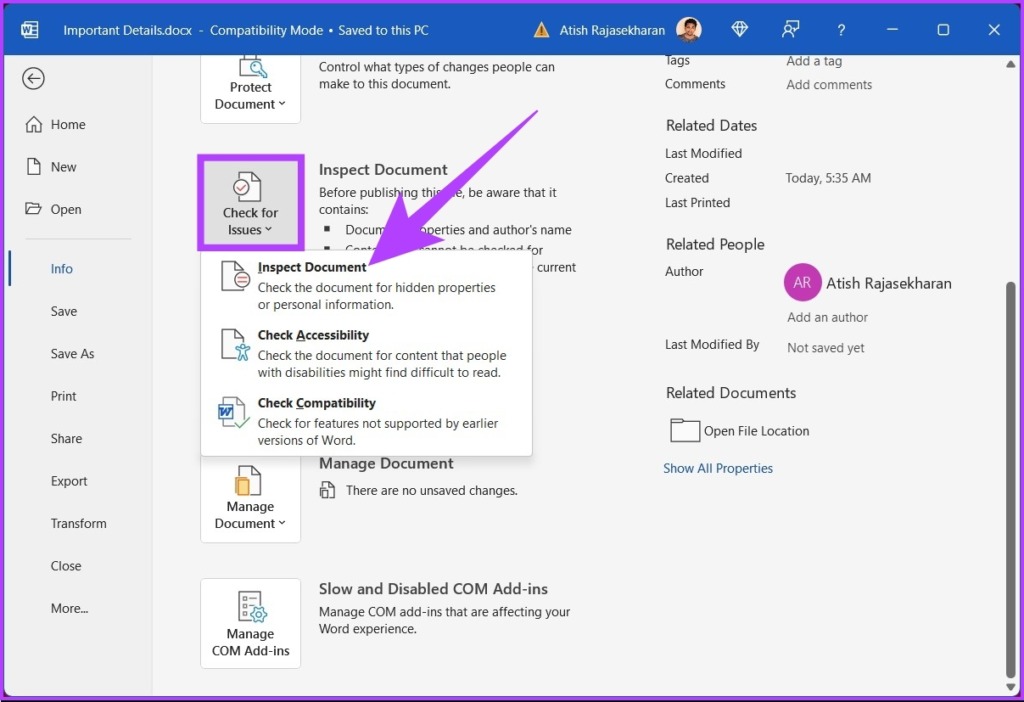Image resolution: width=1024 pixels, height=702 pixels.
Task: Click the warning triangle icon beside account name
Action: (x=541, y=30)
